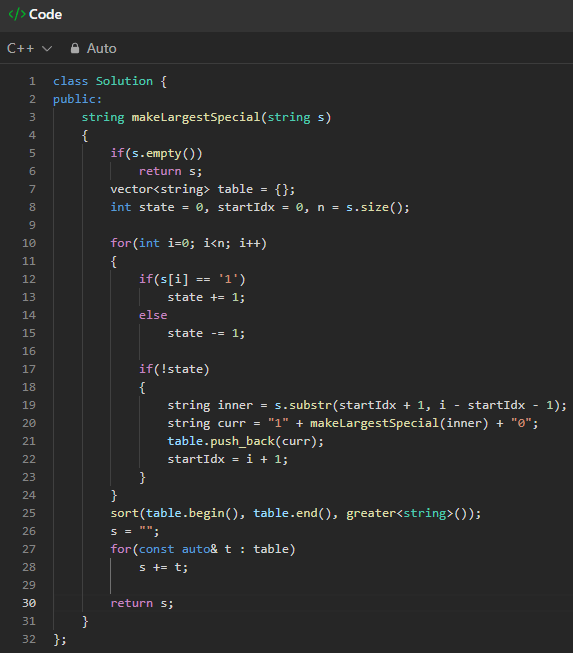Click 's = "";' on line 26

pyautogui.click(x=135, y=531)
